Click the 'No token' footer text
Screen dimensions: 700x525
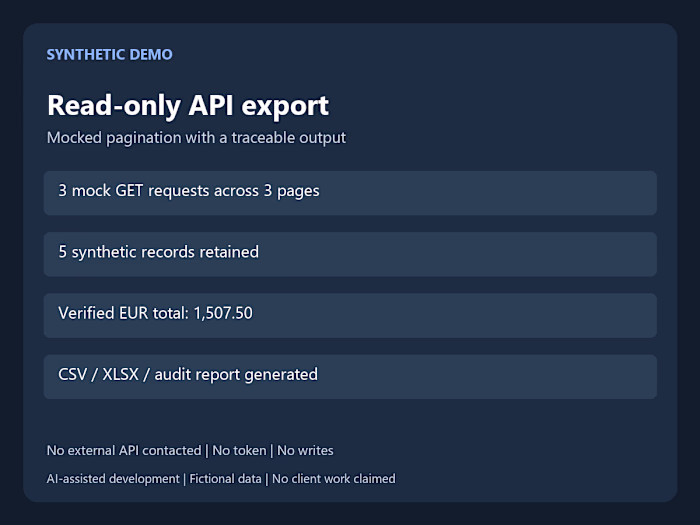tap(239, 450)
